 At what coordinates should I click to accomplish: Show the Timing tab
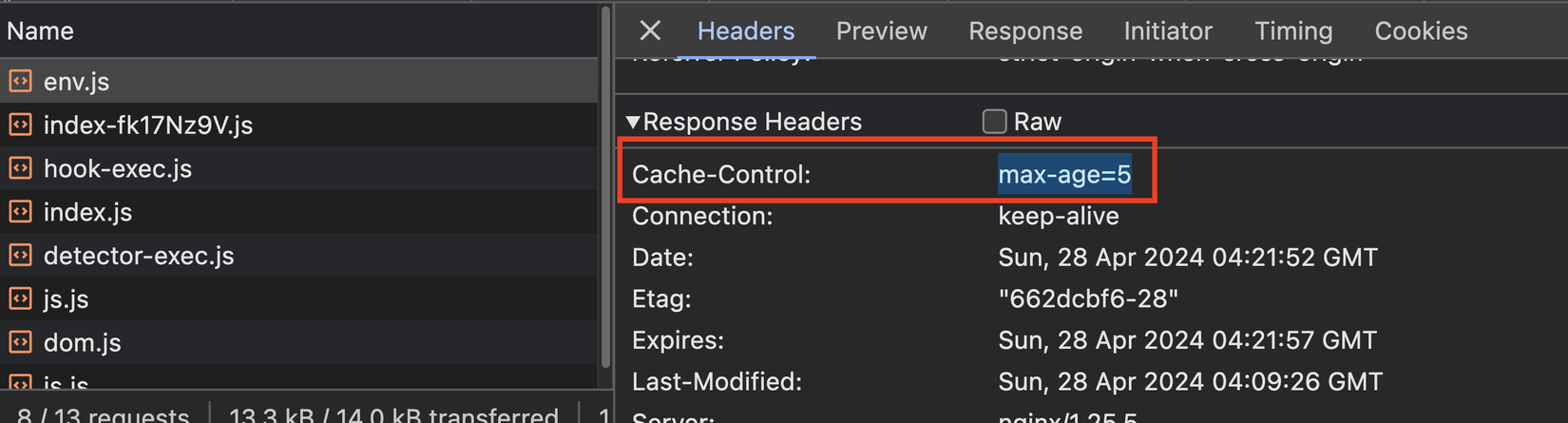pos(1293,31)
